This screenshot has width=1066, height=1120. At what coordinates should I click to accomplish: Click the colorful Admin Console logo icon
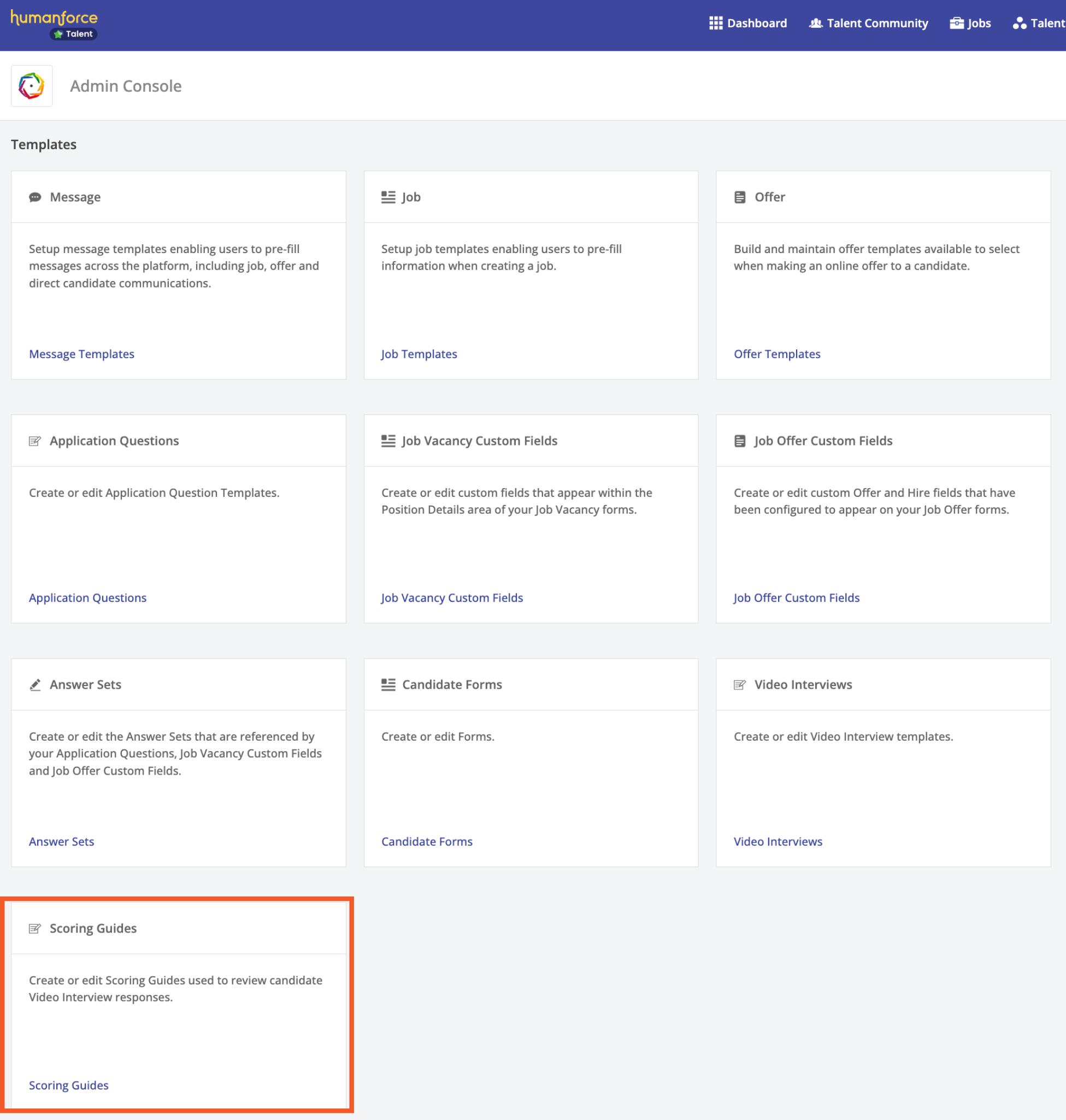click(x=32, y=86)
